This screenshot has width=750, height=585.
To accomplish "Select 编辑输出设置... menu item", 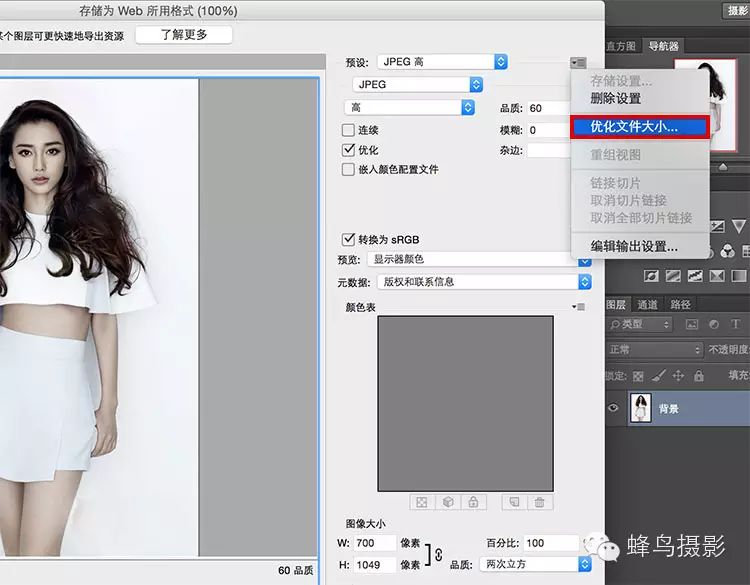I will click(x=640, y=246).
